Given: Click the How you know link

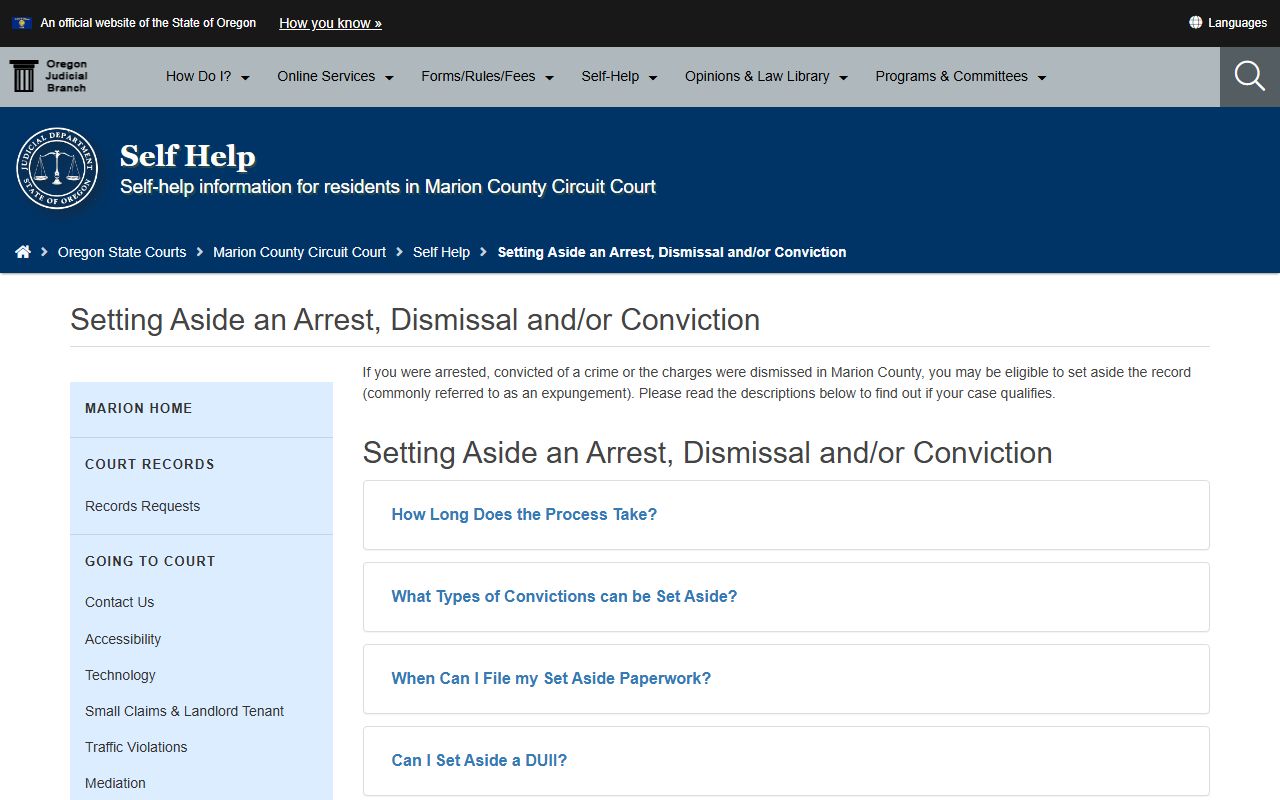Looking at the screenshot, I should point(330,23).
